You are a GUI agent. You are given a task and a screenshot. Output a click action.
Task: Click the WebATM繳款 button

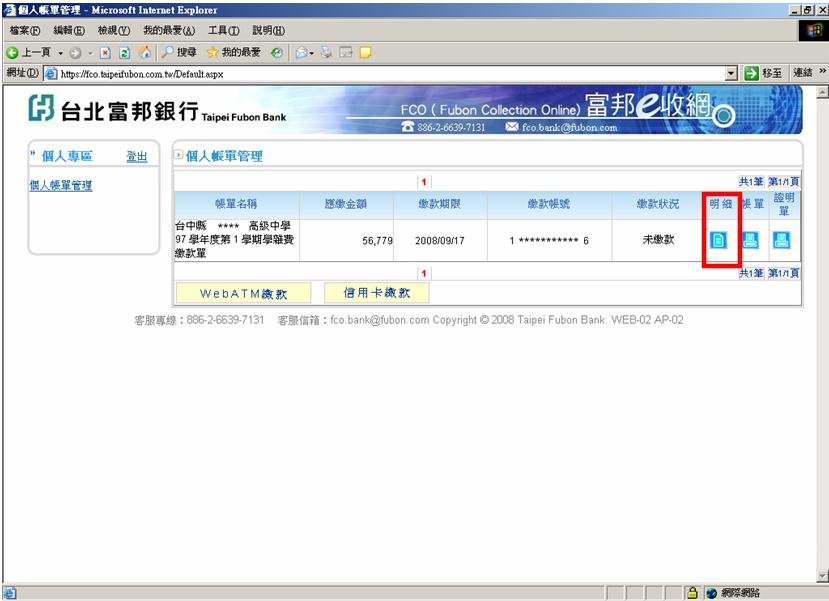243,293
